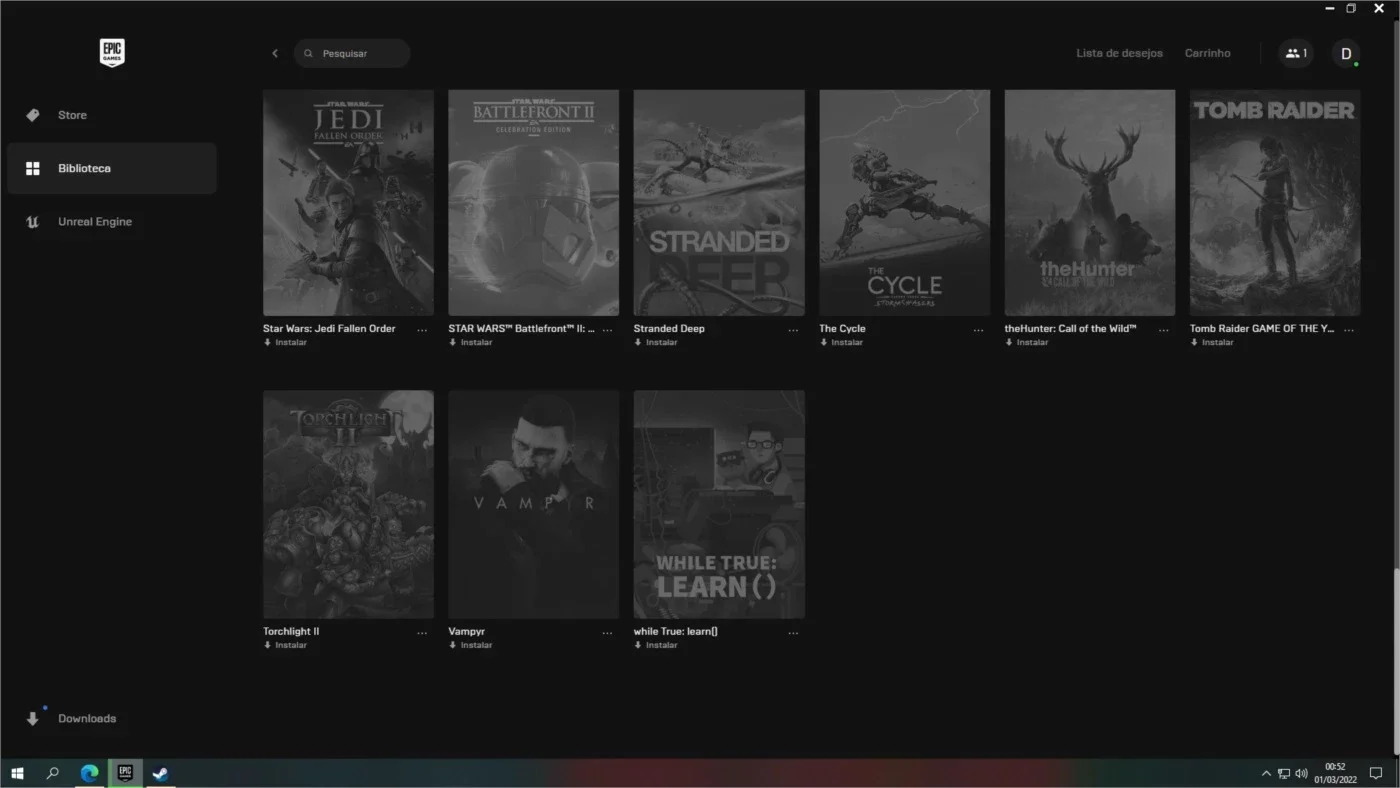This screenshot has height=788, width=1400.
Task: Click the Pesquisar search field
Action: pyautogui.click(x=352, y=53)
